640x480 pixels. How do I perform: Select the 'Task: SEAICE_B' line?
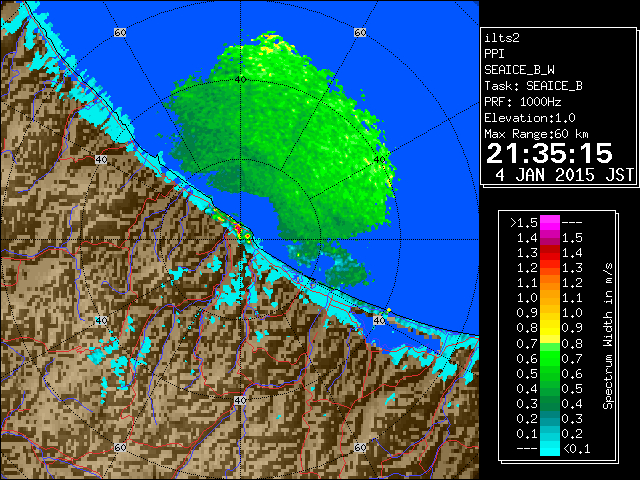click(x=533, y=86)
